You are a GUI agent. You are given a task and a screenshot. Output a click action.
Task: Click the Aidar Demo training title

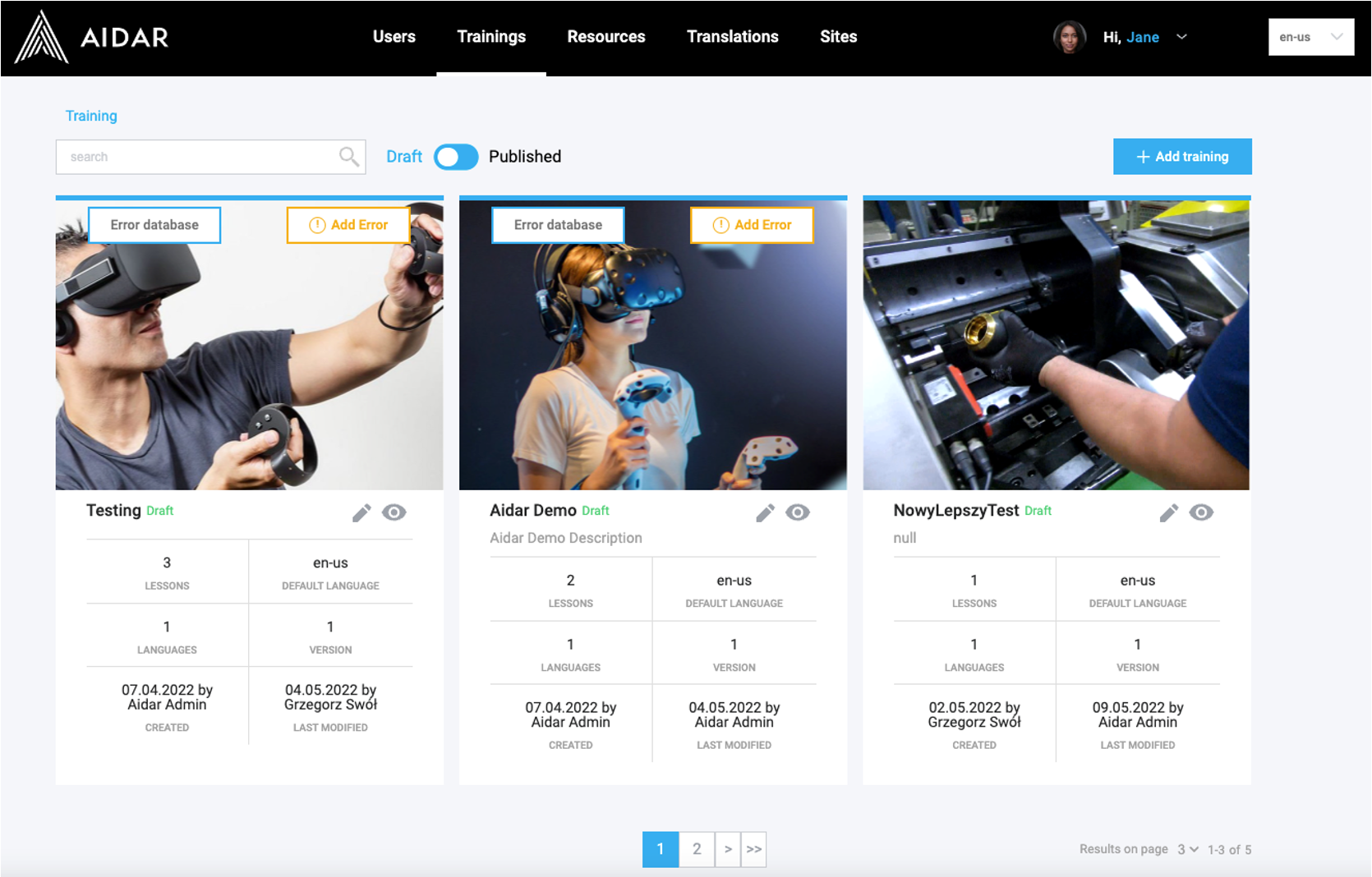click(x=533, y=511)
